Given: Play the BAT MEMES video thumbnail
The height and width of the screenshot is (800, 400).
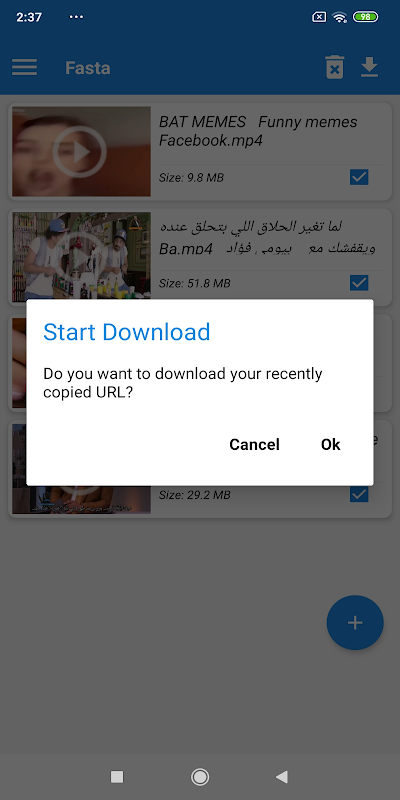Looking at the screenshot, I should point(81,152).
